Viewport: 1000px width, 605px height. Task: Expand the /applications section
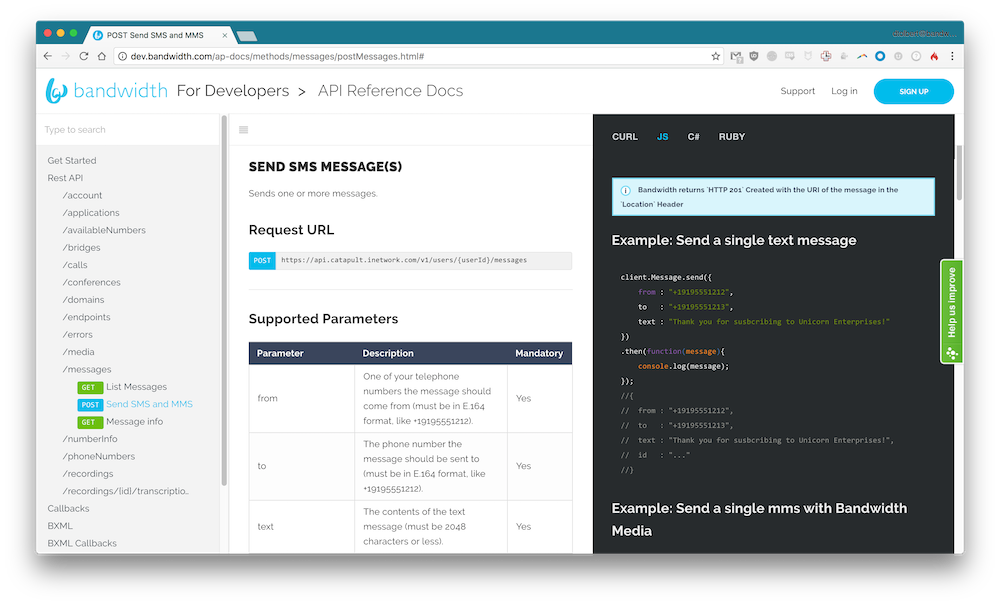tap(91, 212)
